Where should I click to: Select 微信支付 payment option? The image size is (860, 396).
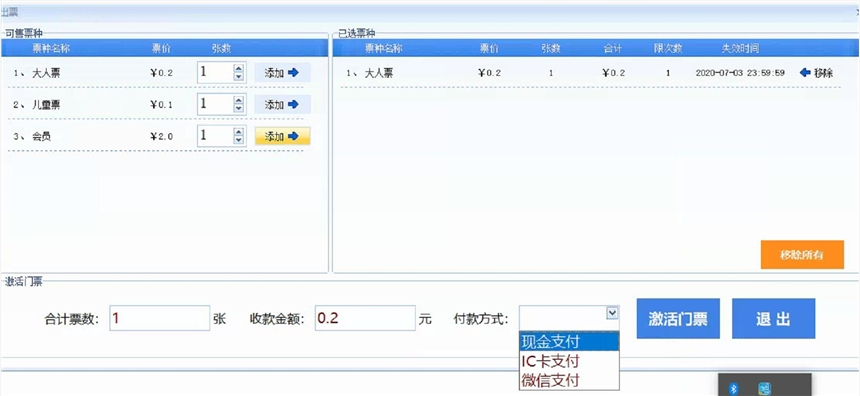point(569,380)
